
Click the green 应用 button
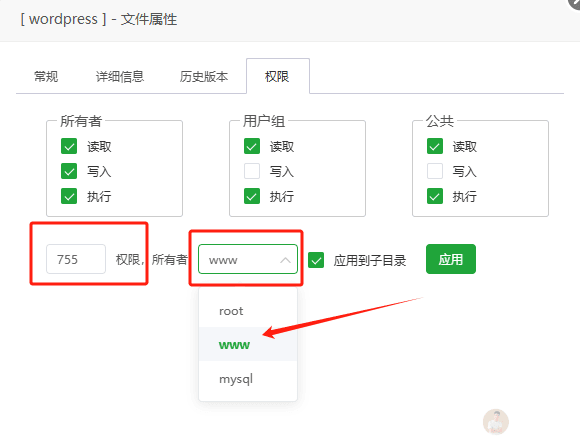coord(451,259)
